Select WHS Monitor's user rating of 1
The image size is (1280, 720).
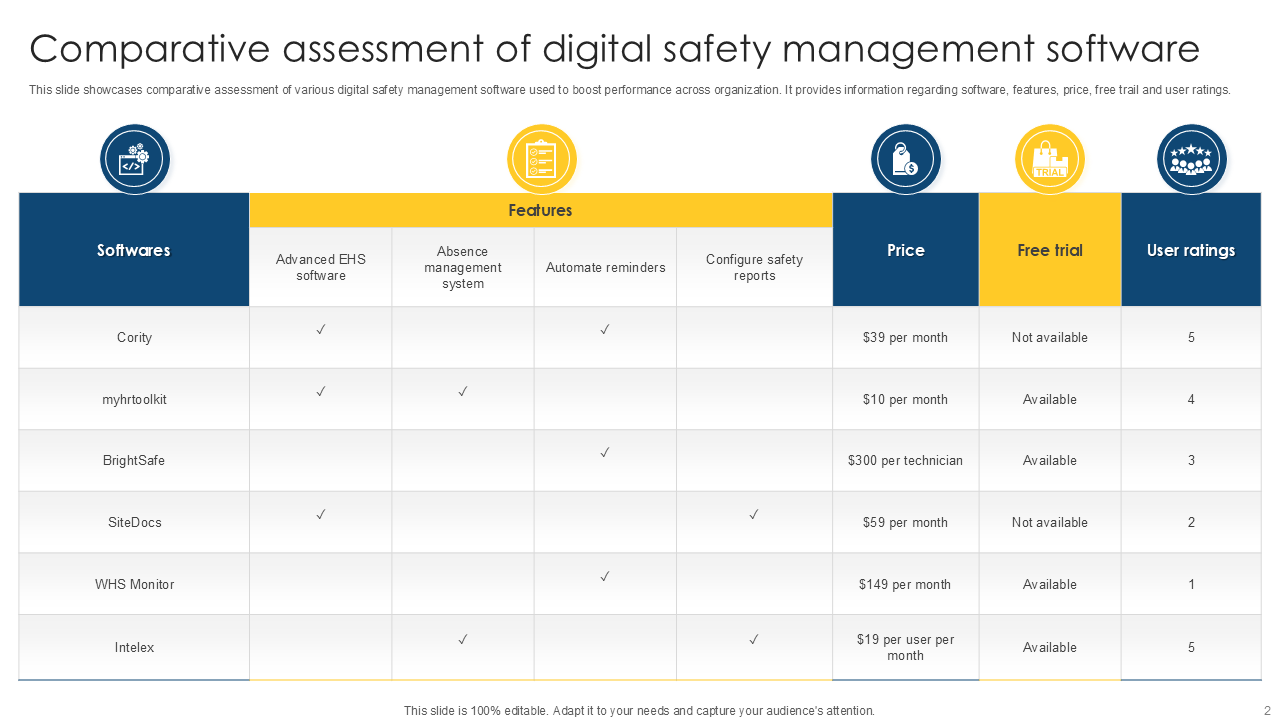click(x=1191, y=584)
